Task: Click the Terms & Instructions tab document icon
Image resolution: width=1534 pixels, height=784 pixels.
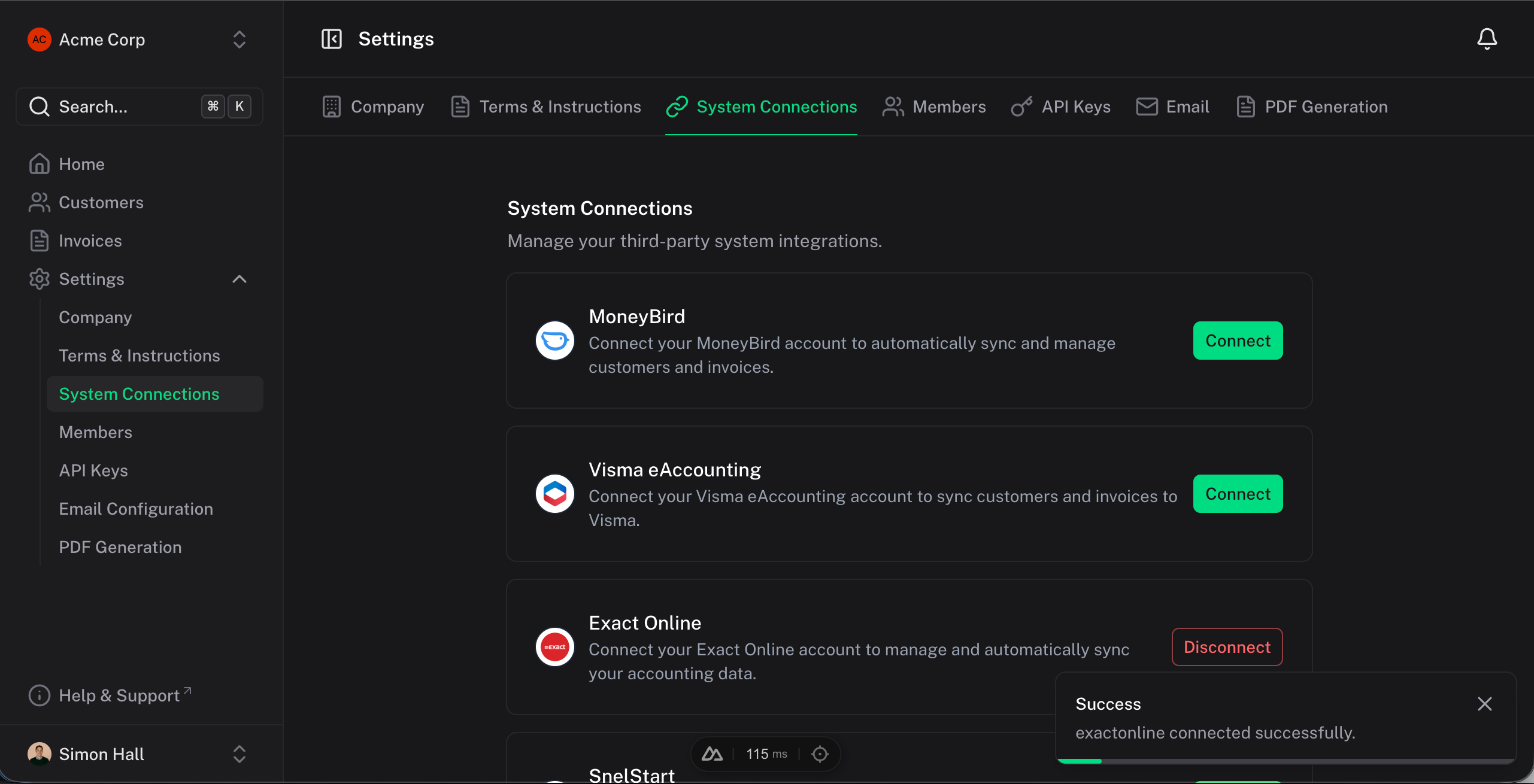Action: point(460,107)
